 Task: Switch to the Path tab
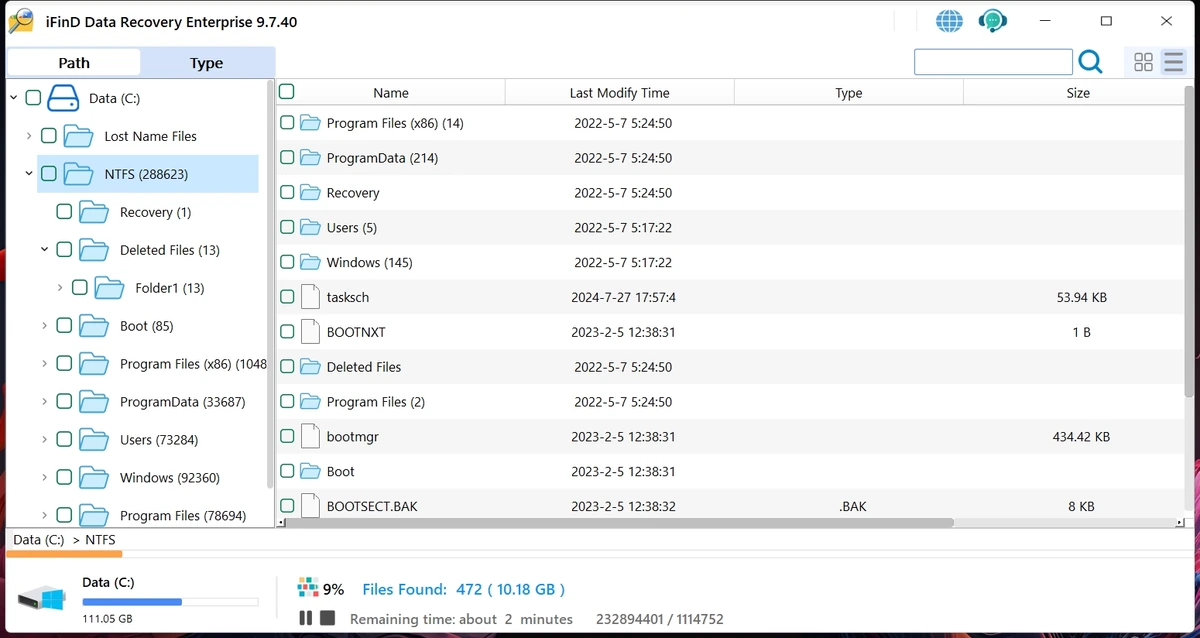[x=74, y=62]
